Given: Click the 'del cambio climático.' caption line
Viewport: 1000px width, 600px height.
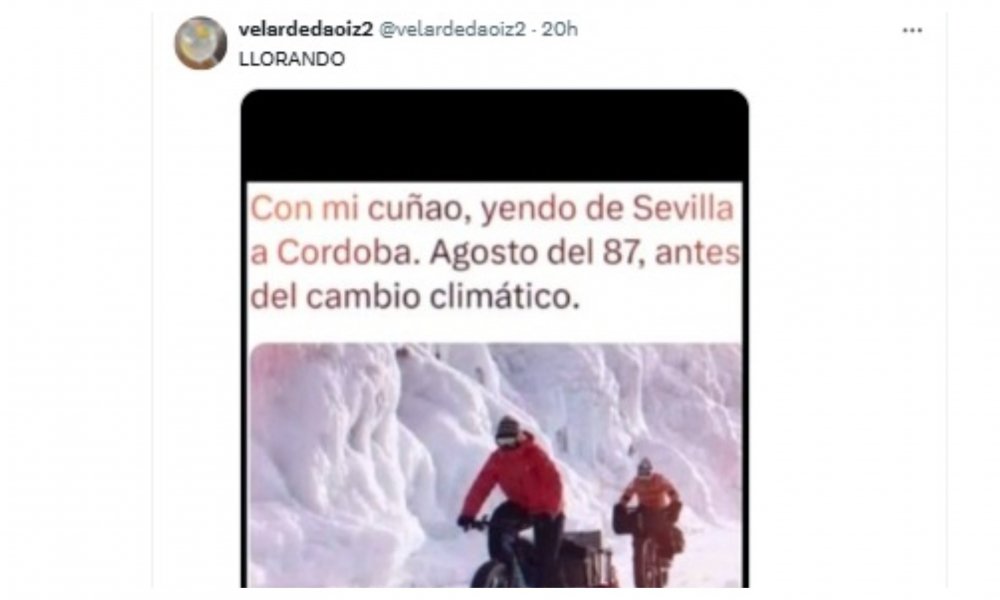Looking at the screenshot, I should 415,297.
